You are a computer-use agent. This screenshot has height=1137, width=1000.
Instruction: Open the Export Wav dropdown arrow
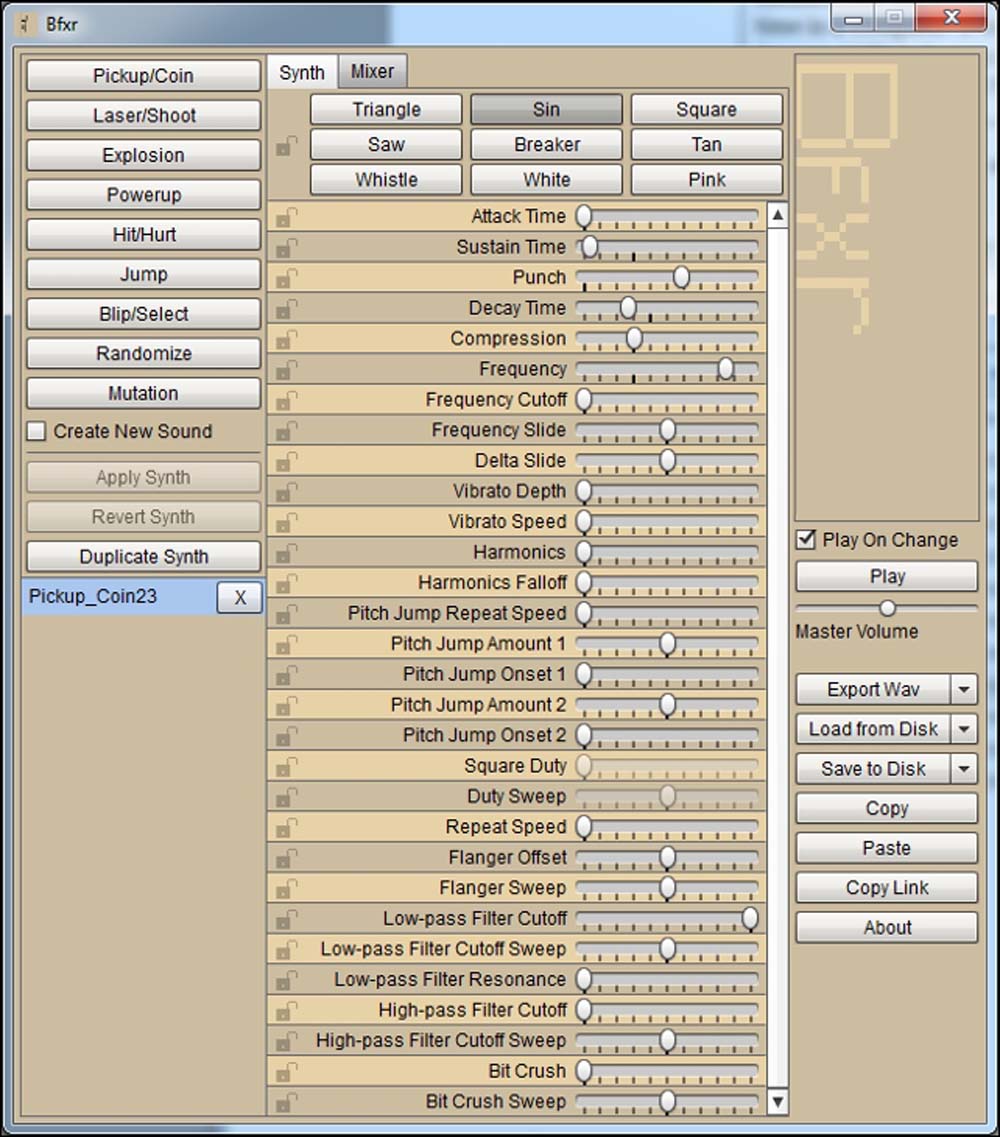pyautogui.click(x=964, y=690)
